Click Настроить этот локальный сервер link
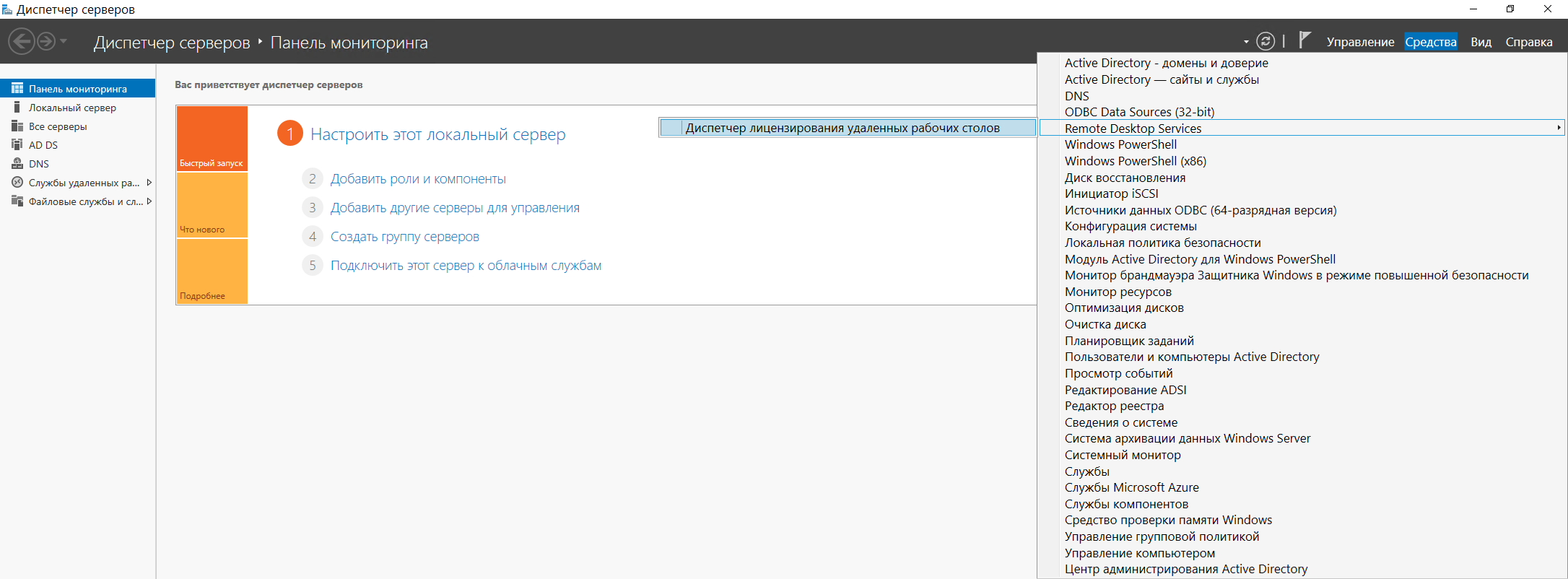Image resolution: width=1568 pixels, height=579 pixels. 437,134
